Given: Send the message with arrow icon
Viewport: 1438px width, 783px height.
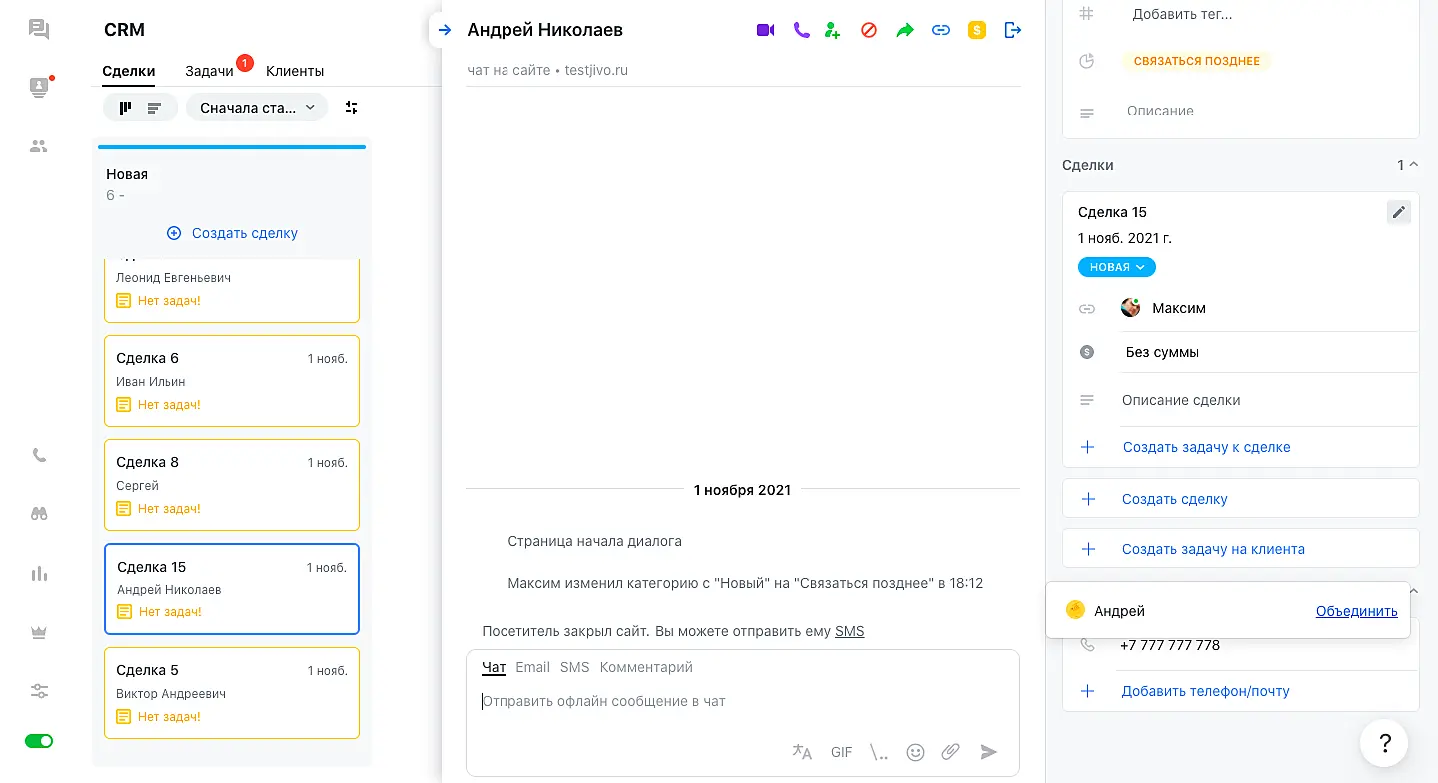Looking at the screenshot, I should (x=988, y=752).
